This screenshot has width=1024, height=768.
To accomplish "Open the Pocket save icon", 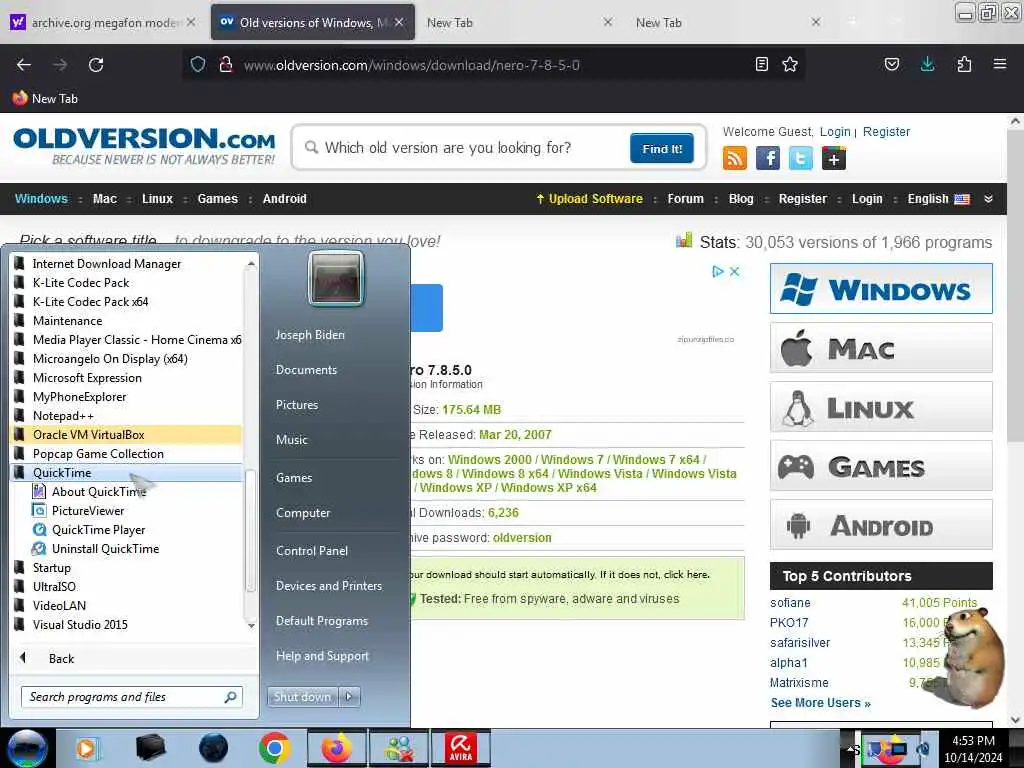I will point(891,64).
